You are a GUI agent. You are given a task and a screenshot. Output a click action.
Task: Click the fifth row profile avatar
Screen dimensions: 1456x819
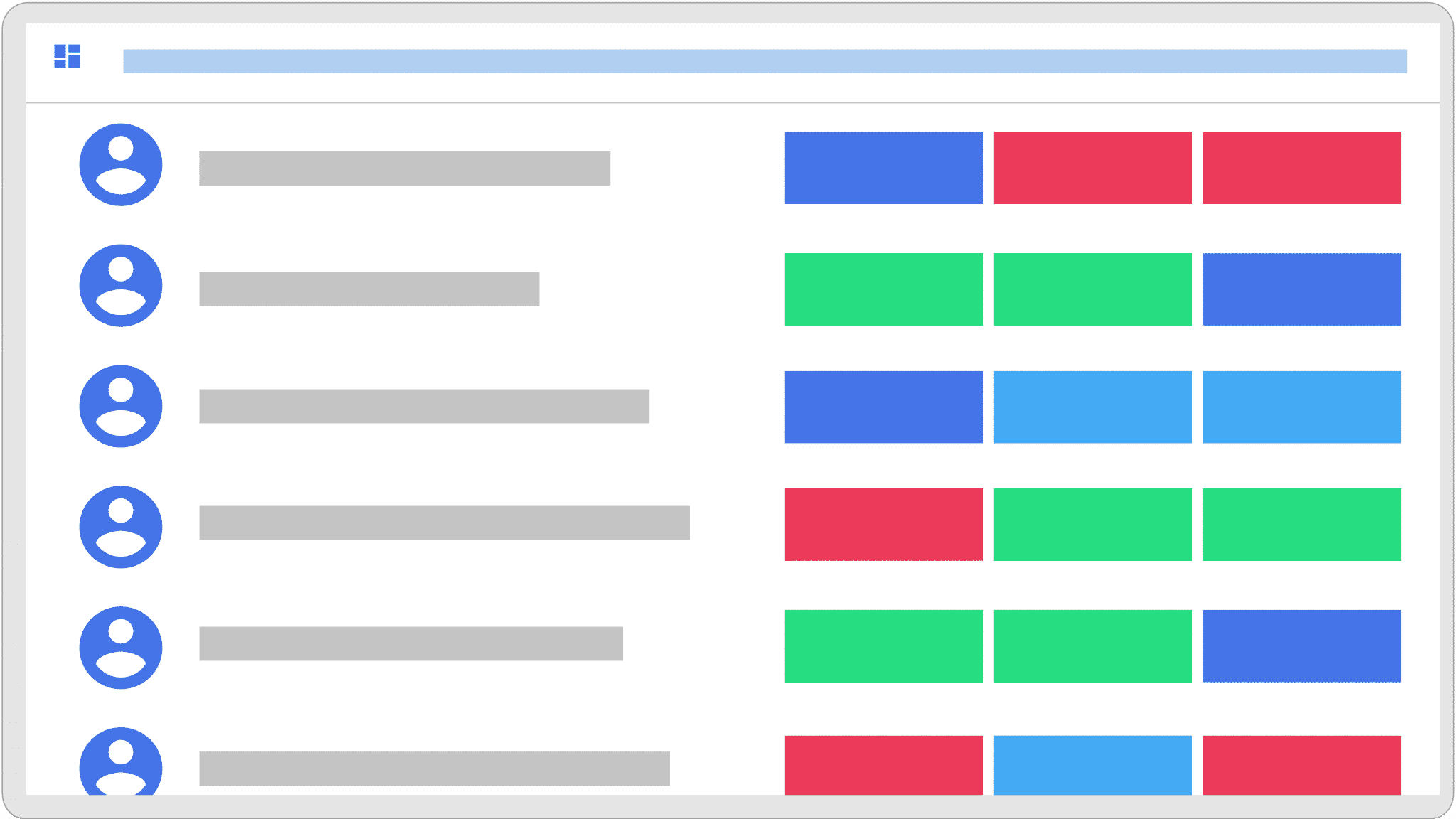[120, 647]
